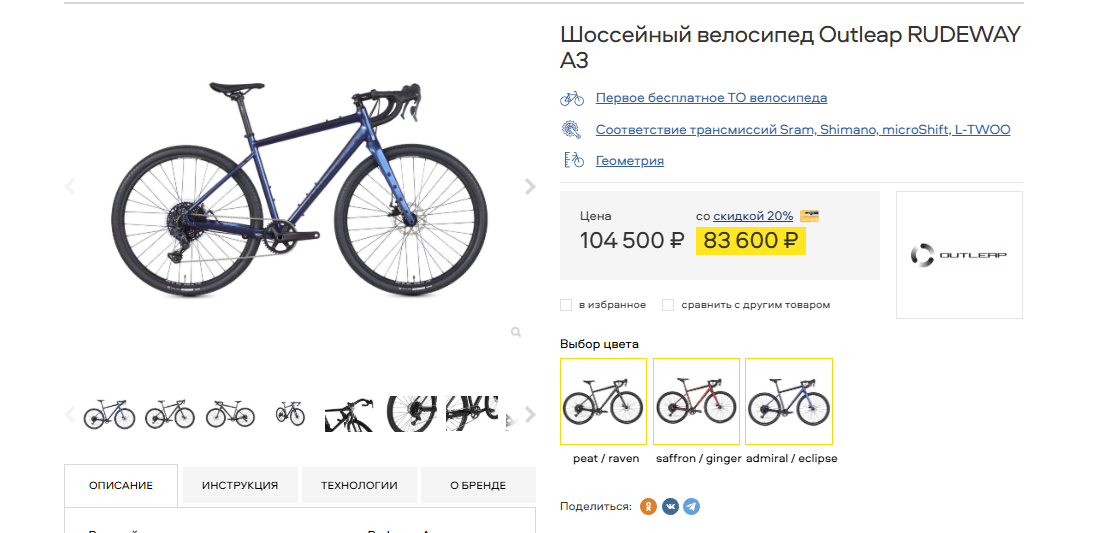1102x533 pixels.
Task: Open the Геометрия link
Action: pos(629,160)
